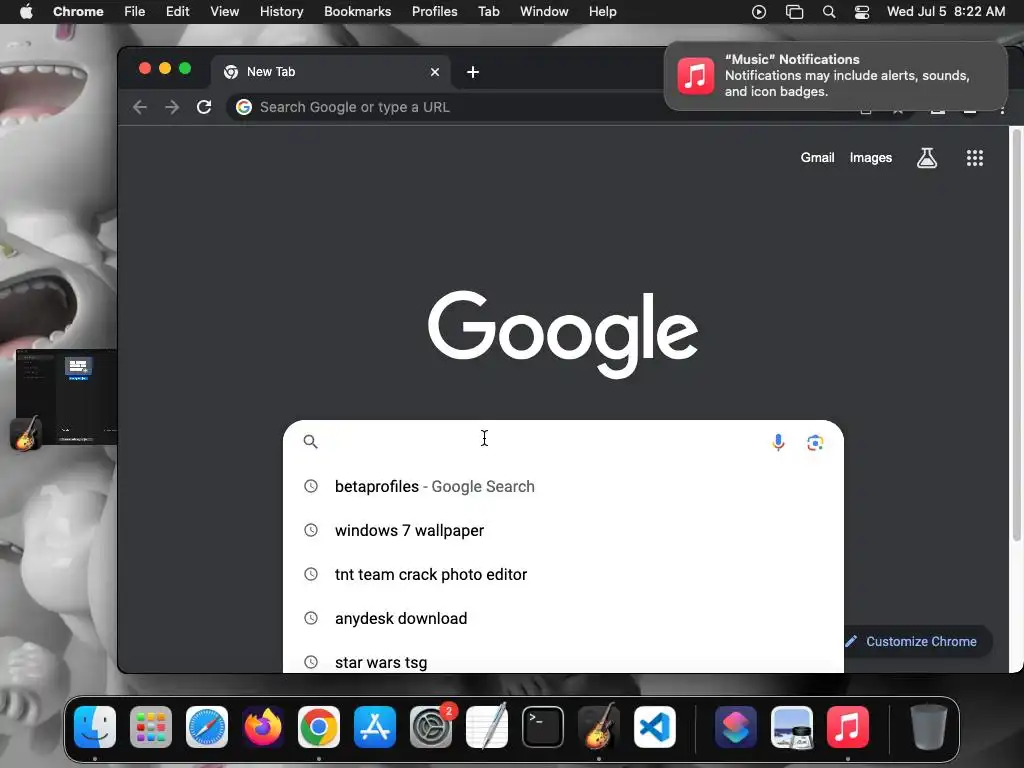
Task: Click the Music Notifications banner
Action: pos(835,76)
